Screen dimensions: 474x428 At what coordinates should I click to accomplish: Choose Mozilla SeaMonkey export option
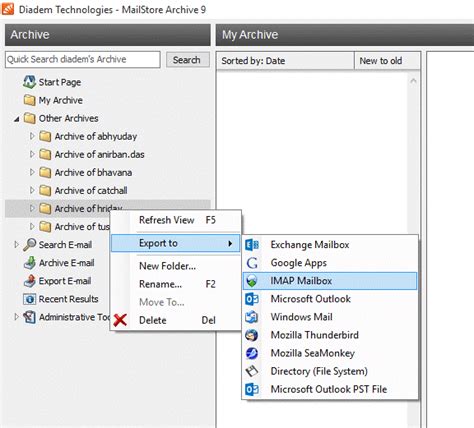tap(330, 353)
